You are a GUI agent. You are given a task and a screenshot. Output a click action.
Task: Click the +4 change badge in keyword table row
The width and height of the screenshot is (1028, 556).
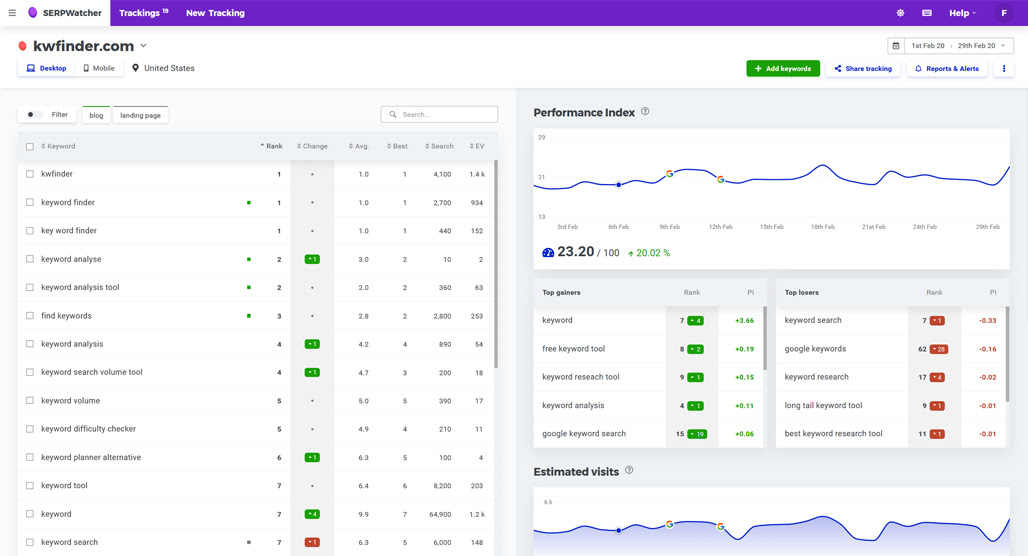pyautogui.click(x=312, y=514)
